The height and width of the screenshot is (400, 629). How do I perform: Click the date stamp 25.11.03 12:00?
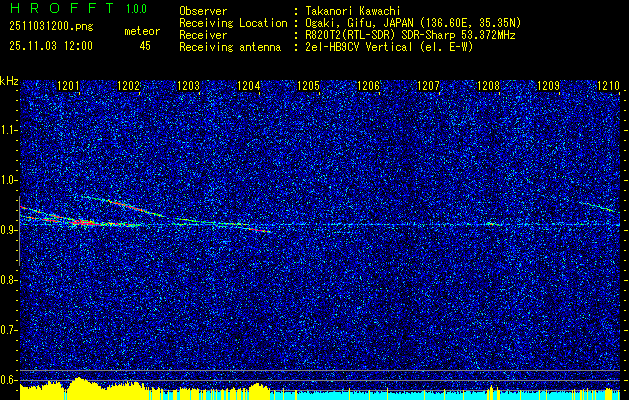51,46
